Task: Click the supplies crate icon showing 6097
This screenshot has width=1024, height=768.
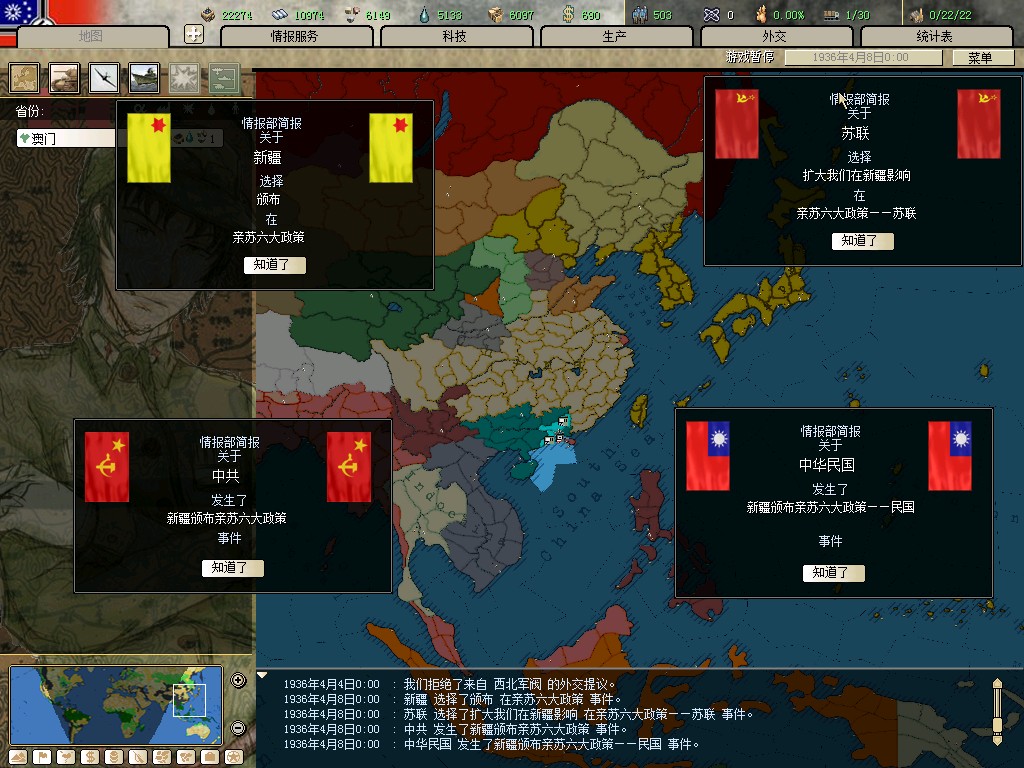Action: click(496, 14)
